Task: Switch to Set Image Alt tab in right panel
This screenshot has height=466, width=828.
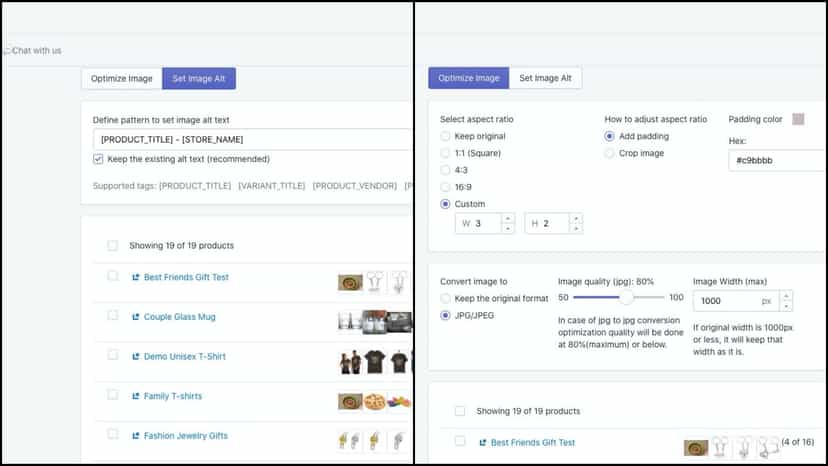Action: click(x=545, y=78)
